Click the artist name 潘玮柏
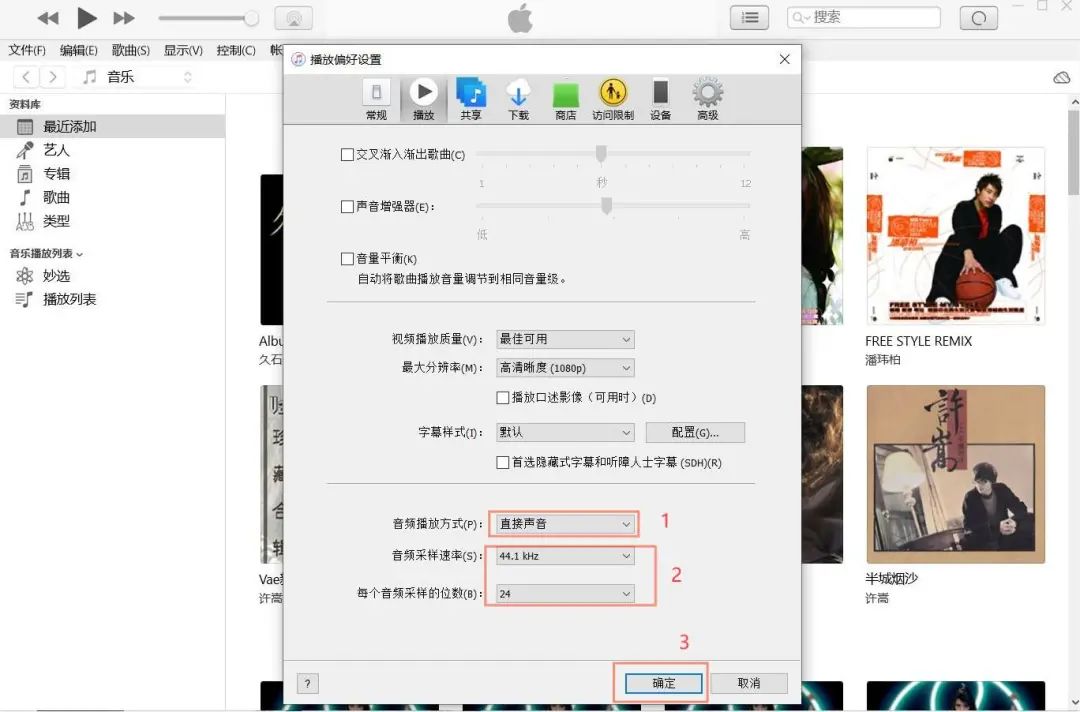 coord(882,360)
